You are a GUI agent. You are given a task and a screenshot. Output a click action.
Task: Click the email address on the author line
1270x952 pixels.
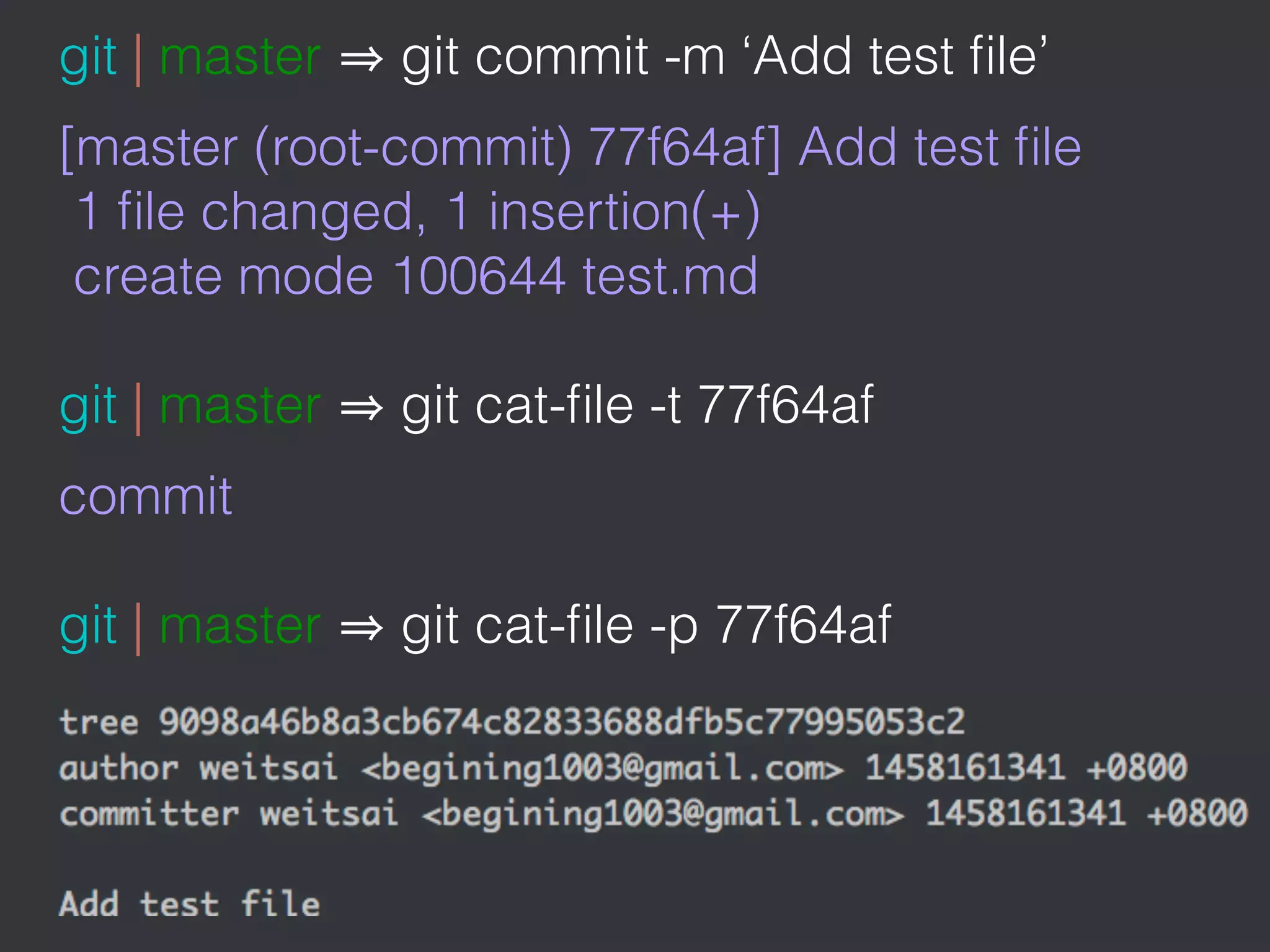(x=602, y=768)
